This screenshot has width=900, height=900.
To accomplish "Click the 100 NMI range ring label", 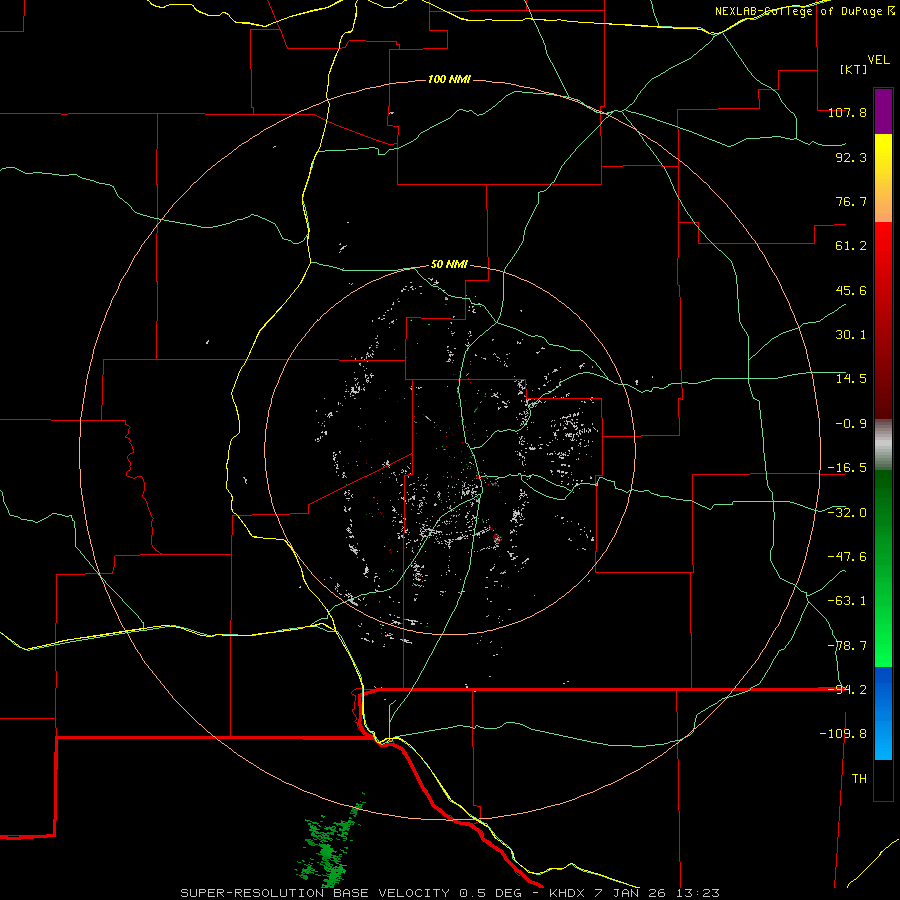I will click(449, 79).
